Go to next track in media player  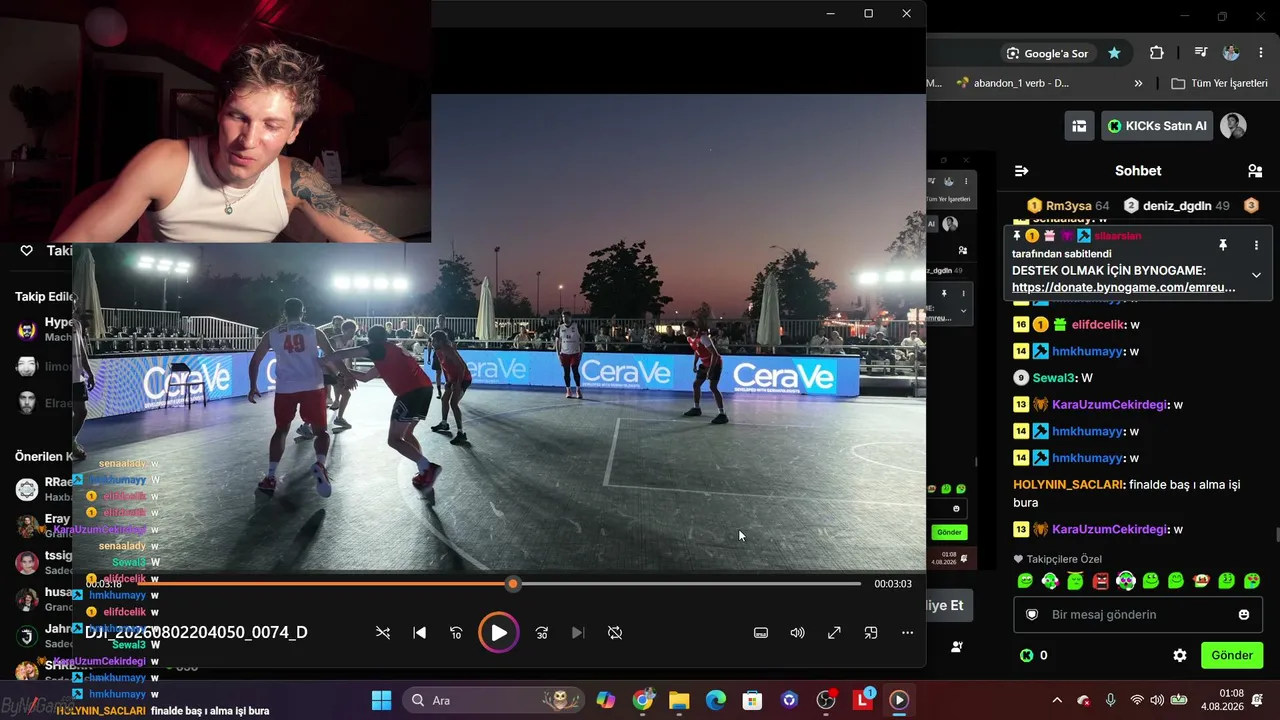point(578,633)
